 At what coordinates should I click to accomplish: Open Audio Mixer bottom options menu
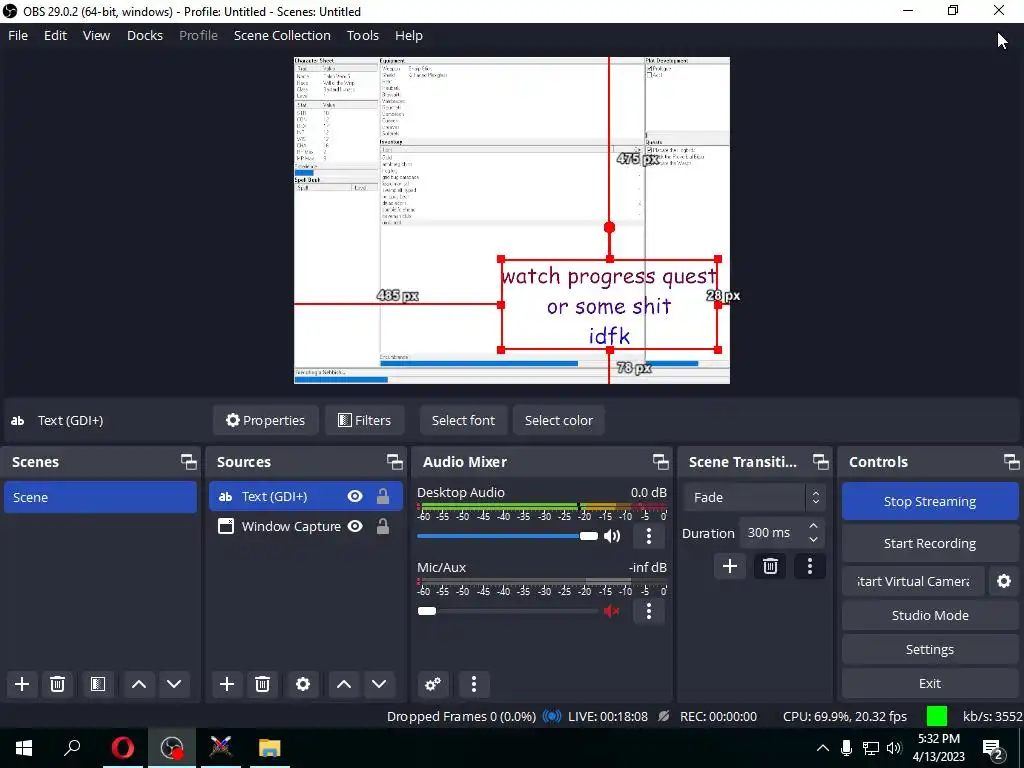(x=474, y=684)
